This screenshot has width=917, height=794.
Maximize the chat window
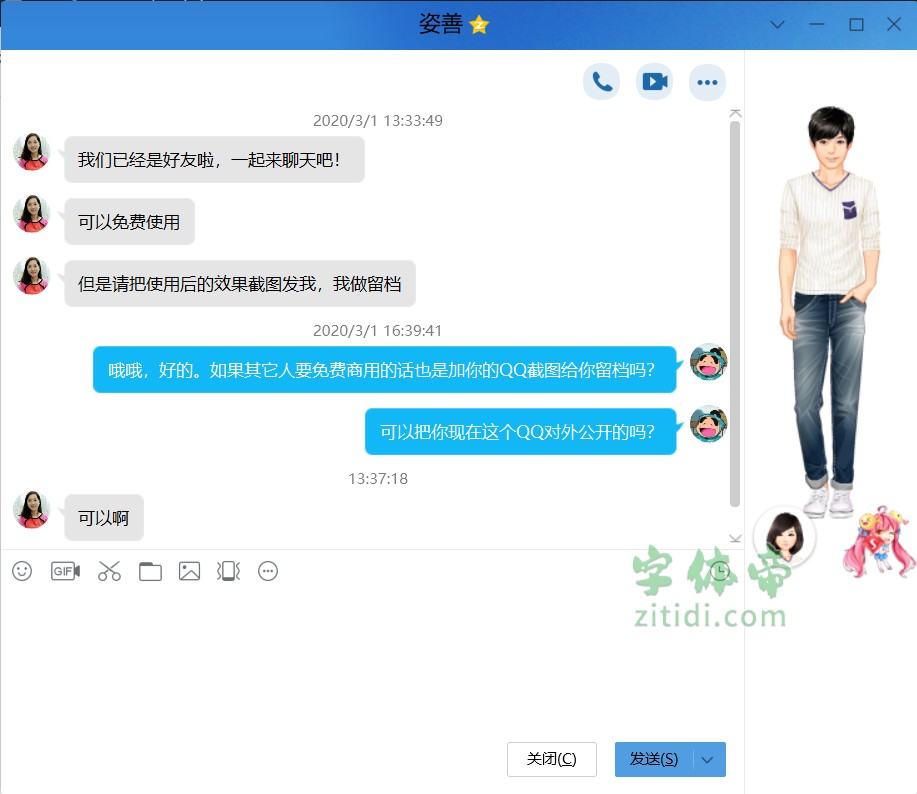coord(856,25)
